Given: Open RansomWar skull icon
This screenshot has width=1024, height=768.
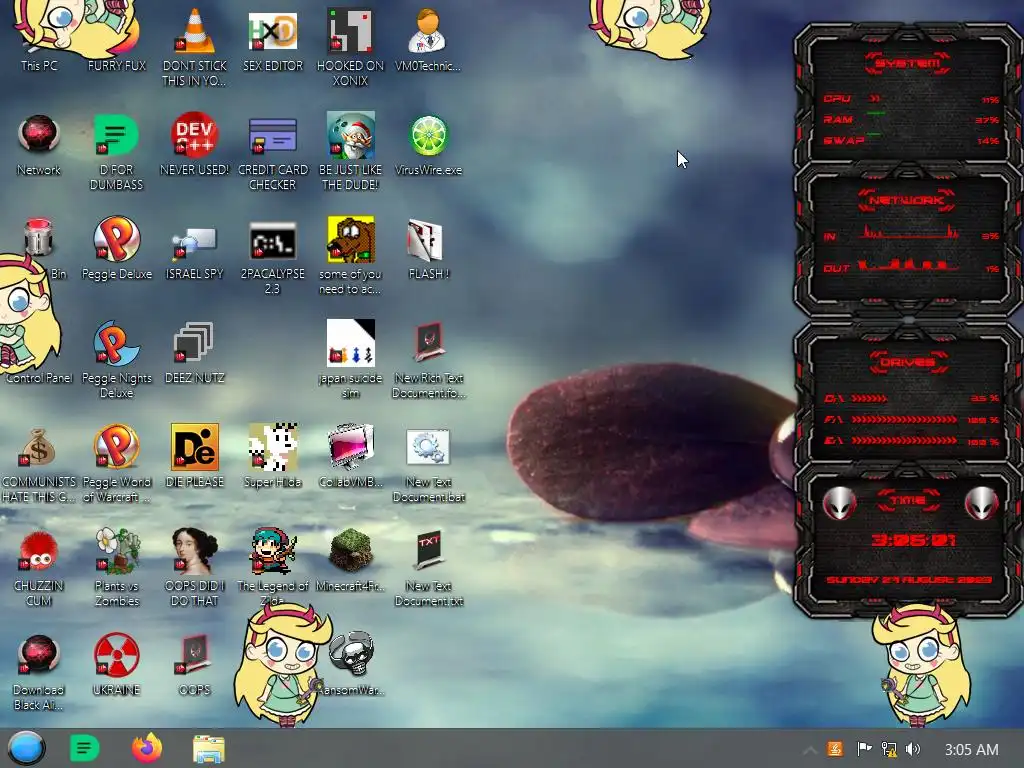Looking at the screenshot, I should pyautogui.click(x=353, y=665).
